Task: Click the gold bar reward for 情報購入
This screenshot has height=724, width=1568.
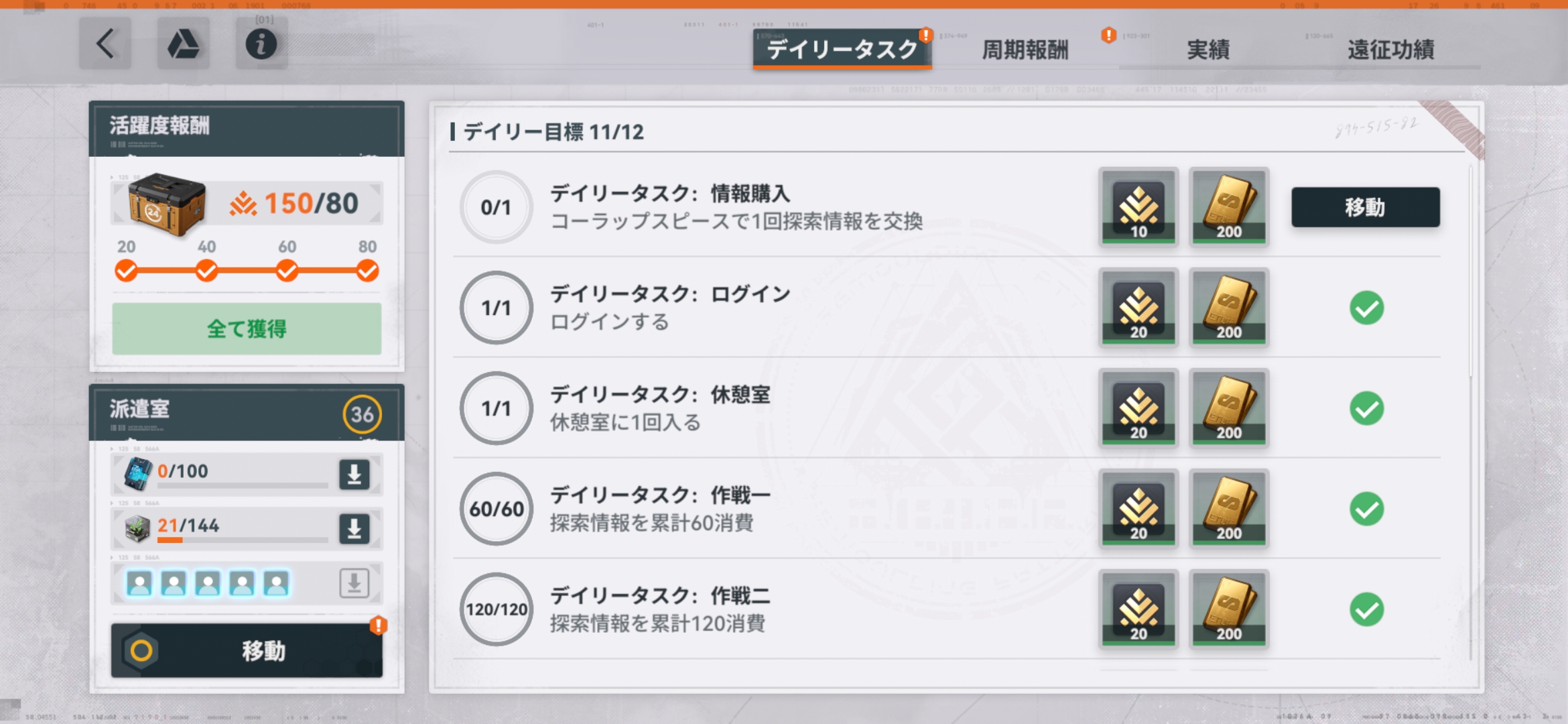Action: point(1229,206)
